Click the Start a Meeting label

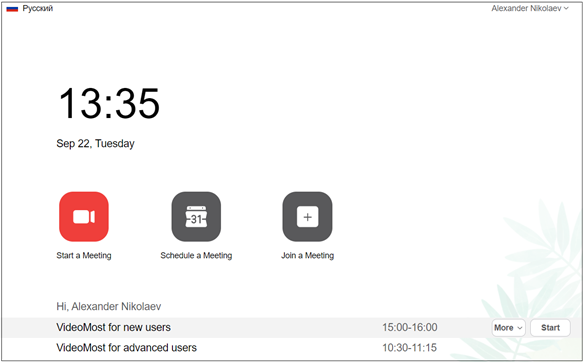pos(84,255)
